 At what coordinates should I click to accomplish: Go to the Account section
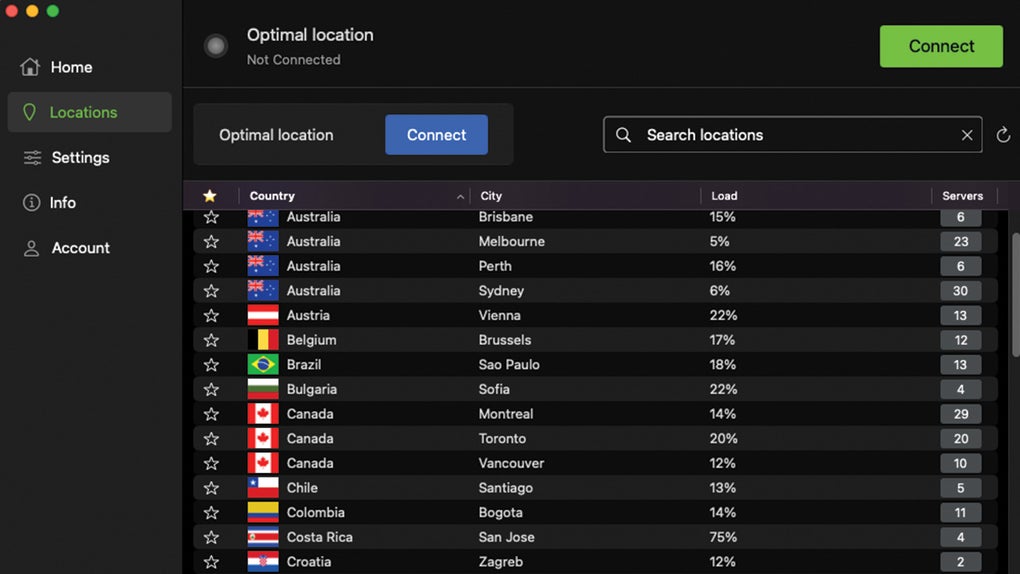80,248
